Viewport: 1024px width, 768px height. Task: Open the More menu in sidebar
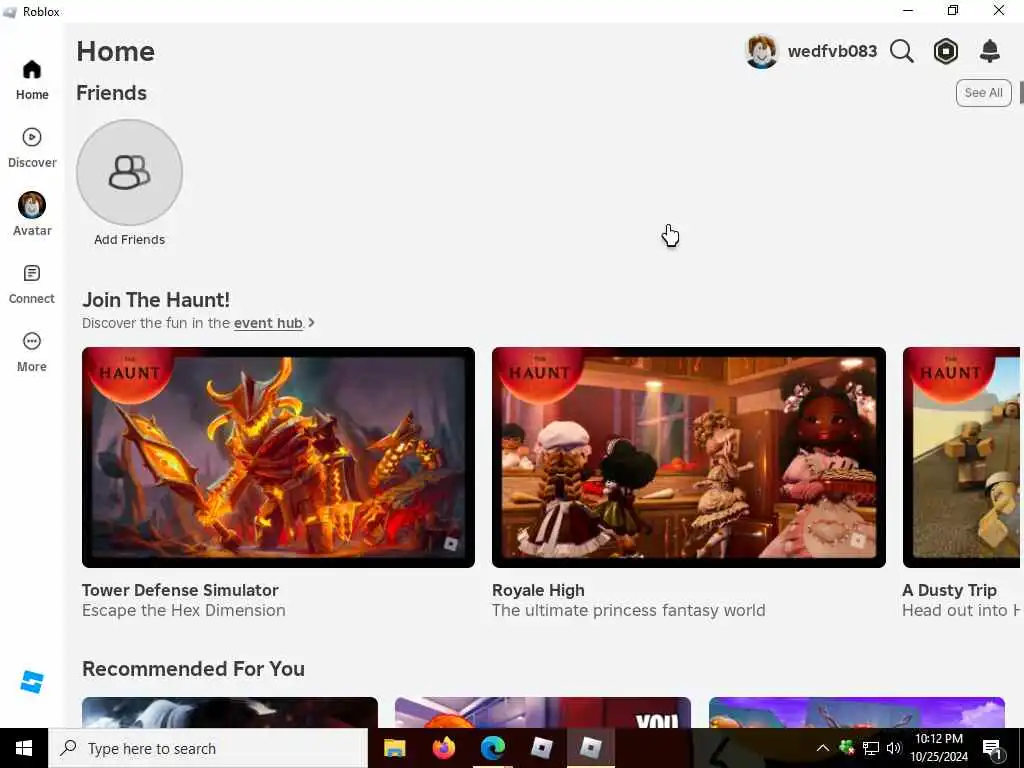tap(32, 353)
